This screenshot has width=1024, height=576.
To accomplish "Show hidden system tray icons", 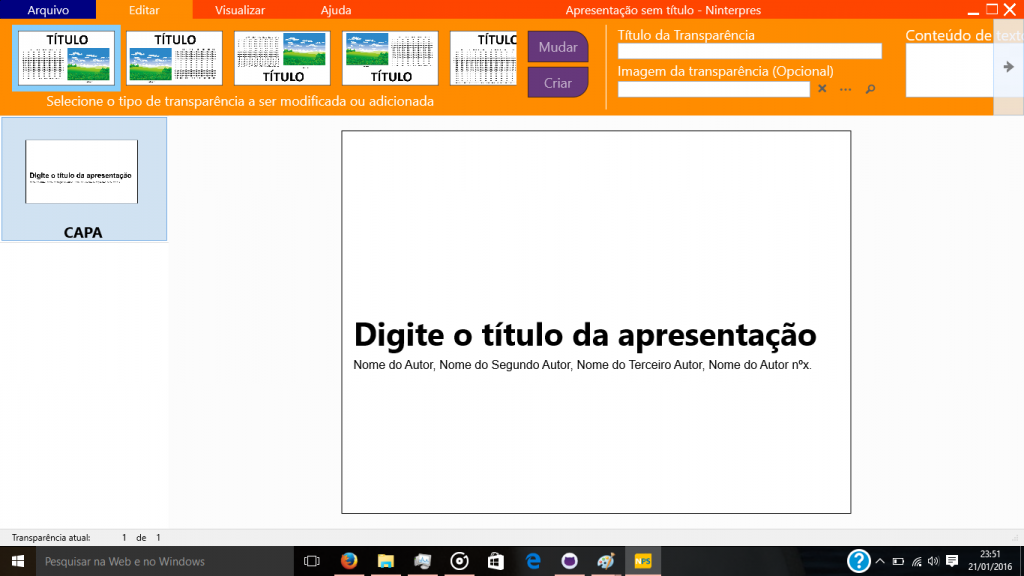I will 880,561.
